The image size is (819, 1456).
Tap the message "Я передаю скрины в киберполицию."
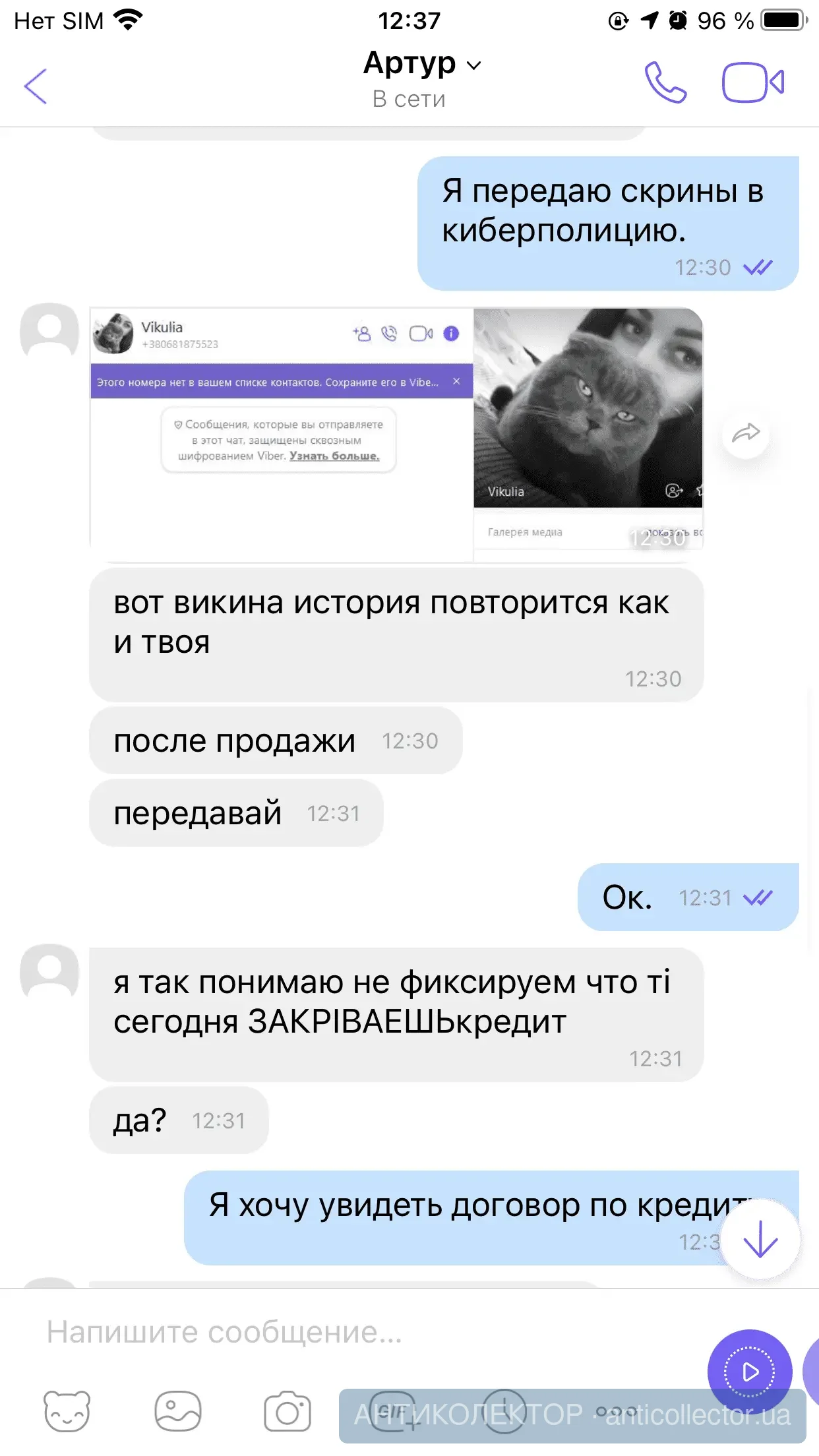click(608, 223)
